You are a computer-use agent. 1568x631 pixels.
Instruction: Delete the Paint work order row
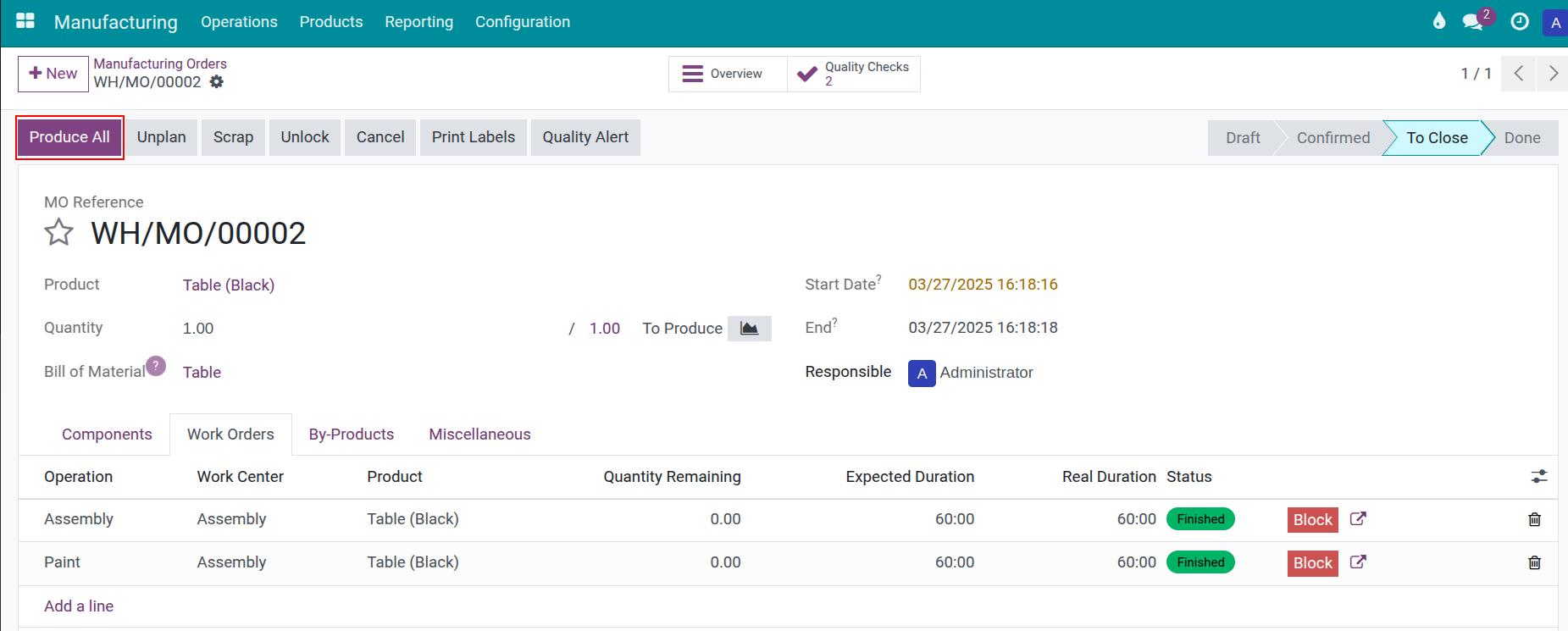[x=1534, y=563]
